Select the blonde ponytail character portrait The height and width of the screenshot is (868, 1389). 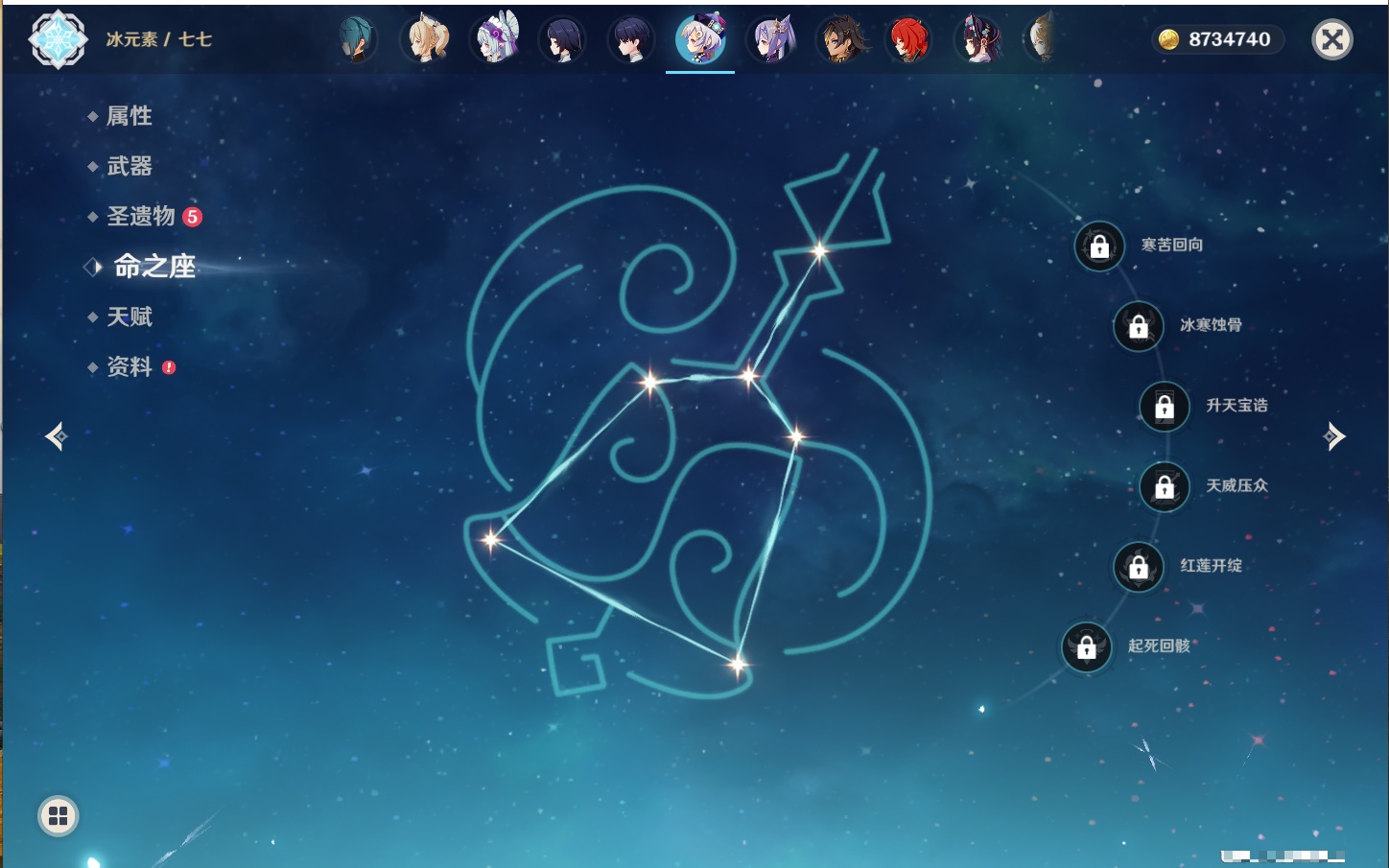point(425,40)
